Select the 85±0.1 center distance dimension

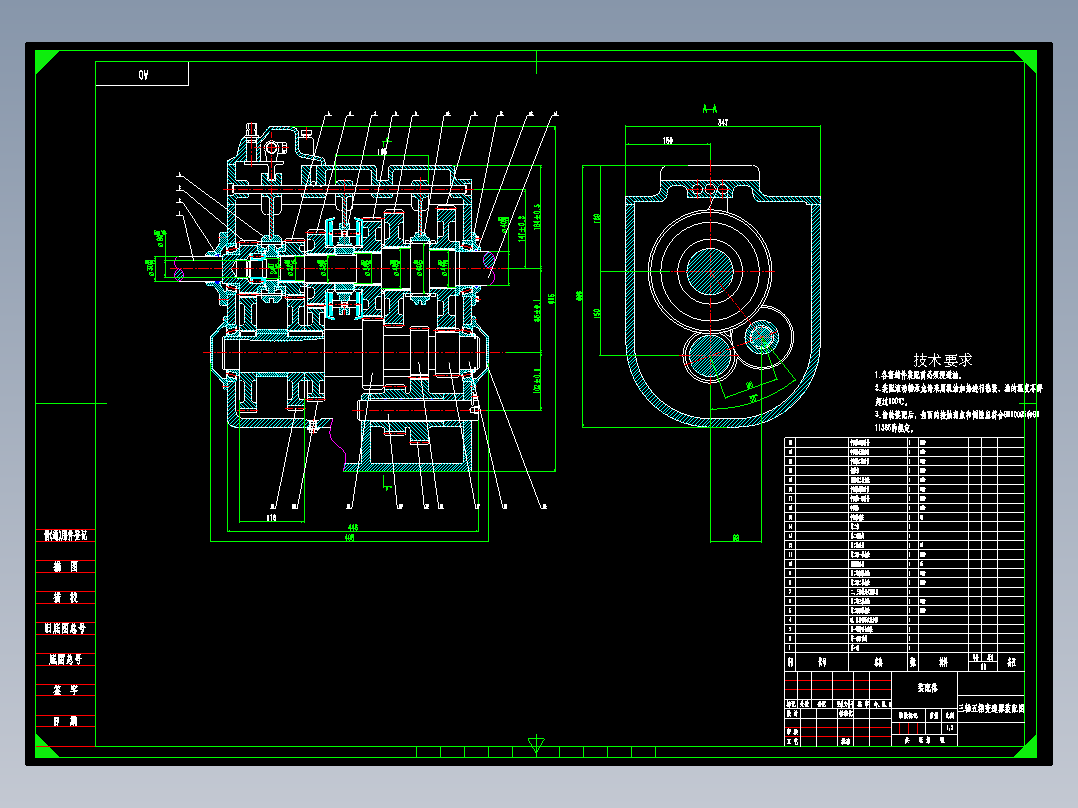coord(537,311)
